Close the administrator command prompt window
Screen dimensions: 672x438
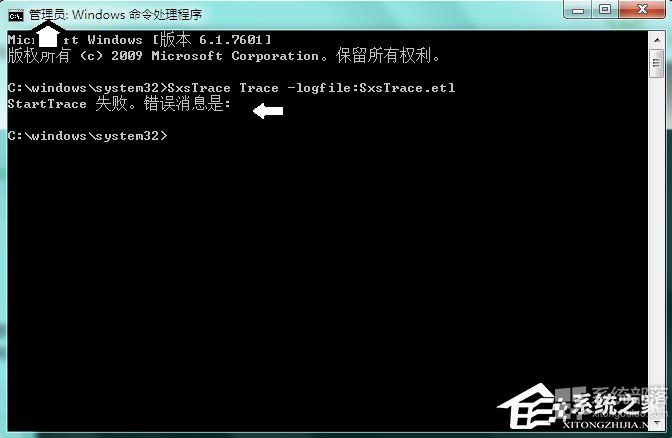[x=642, y=9]
